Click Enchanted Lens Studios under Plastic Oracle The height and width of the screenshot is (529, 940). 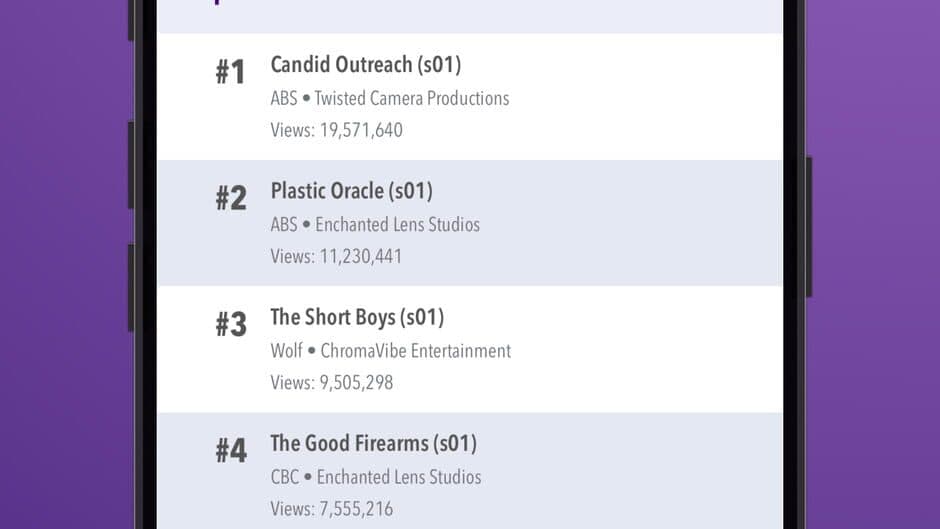click(x=397, y=224)
